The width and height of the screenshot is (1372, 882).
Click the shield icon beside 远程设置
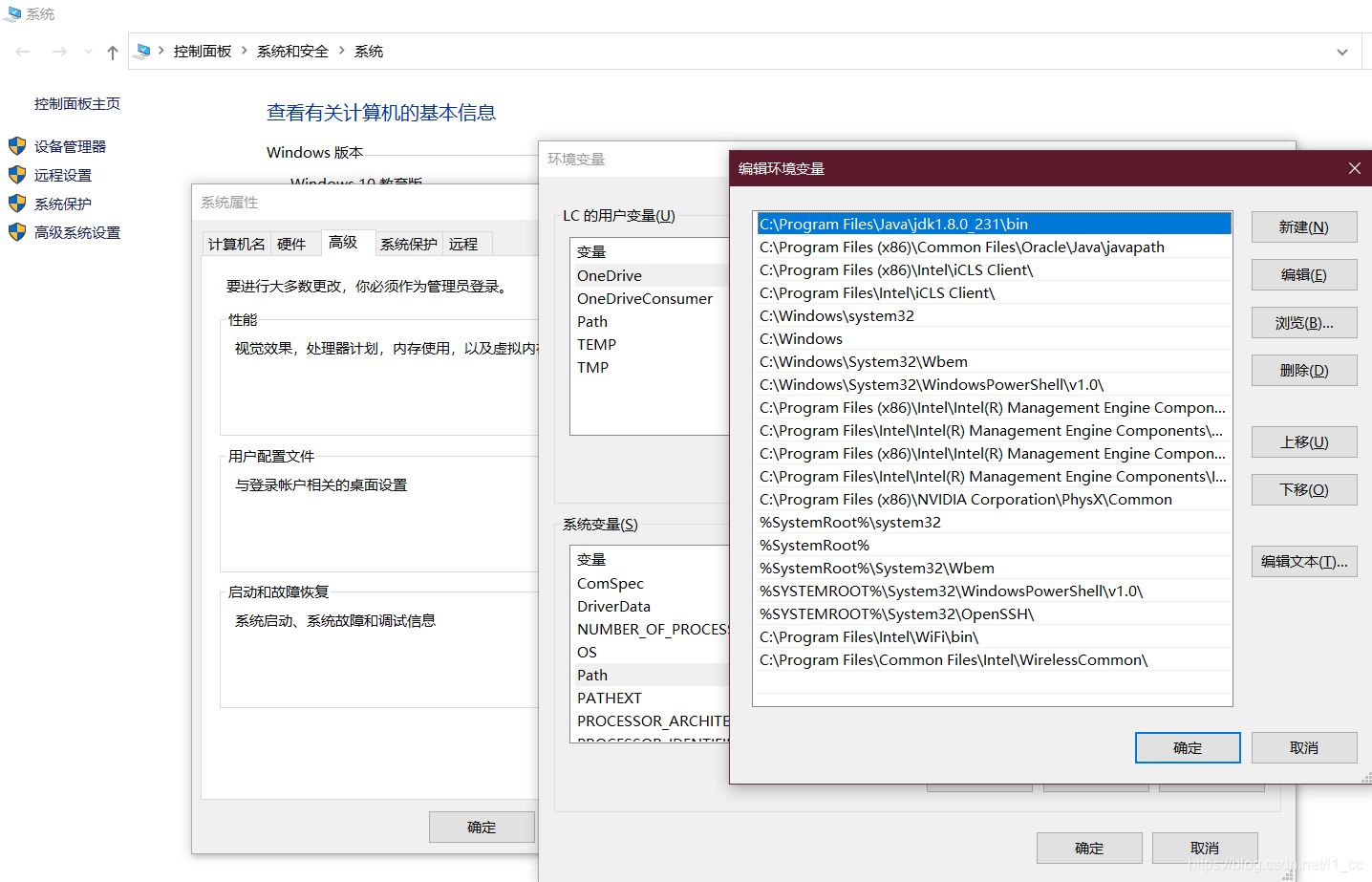(x=17, y=175)
